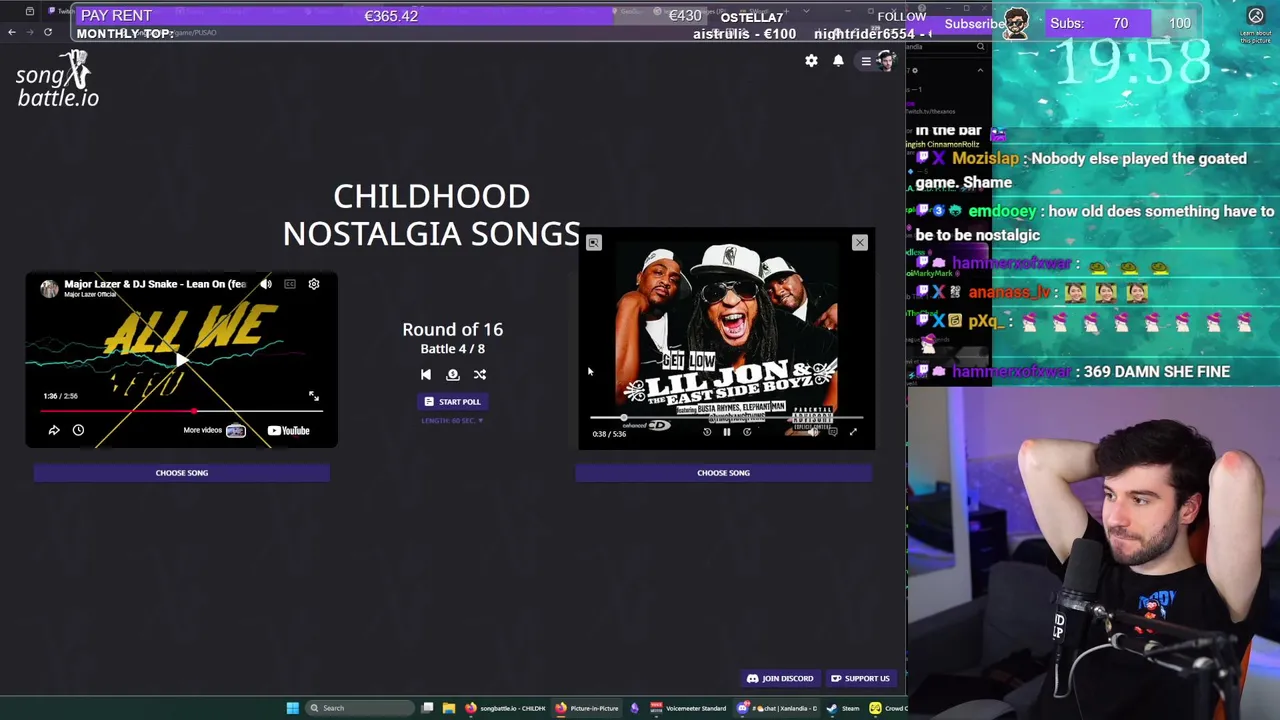Screen dimensions: 1280x720
Task: Open the Discord chat taskbar window
Action: [x=777, y=708]
